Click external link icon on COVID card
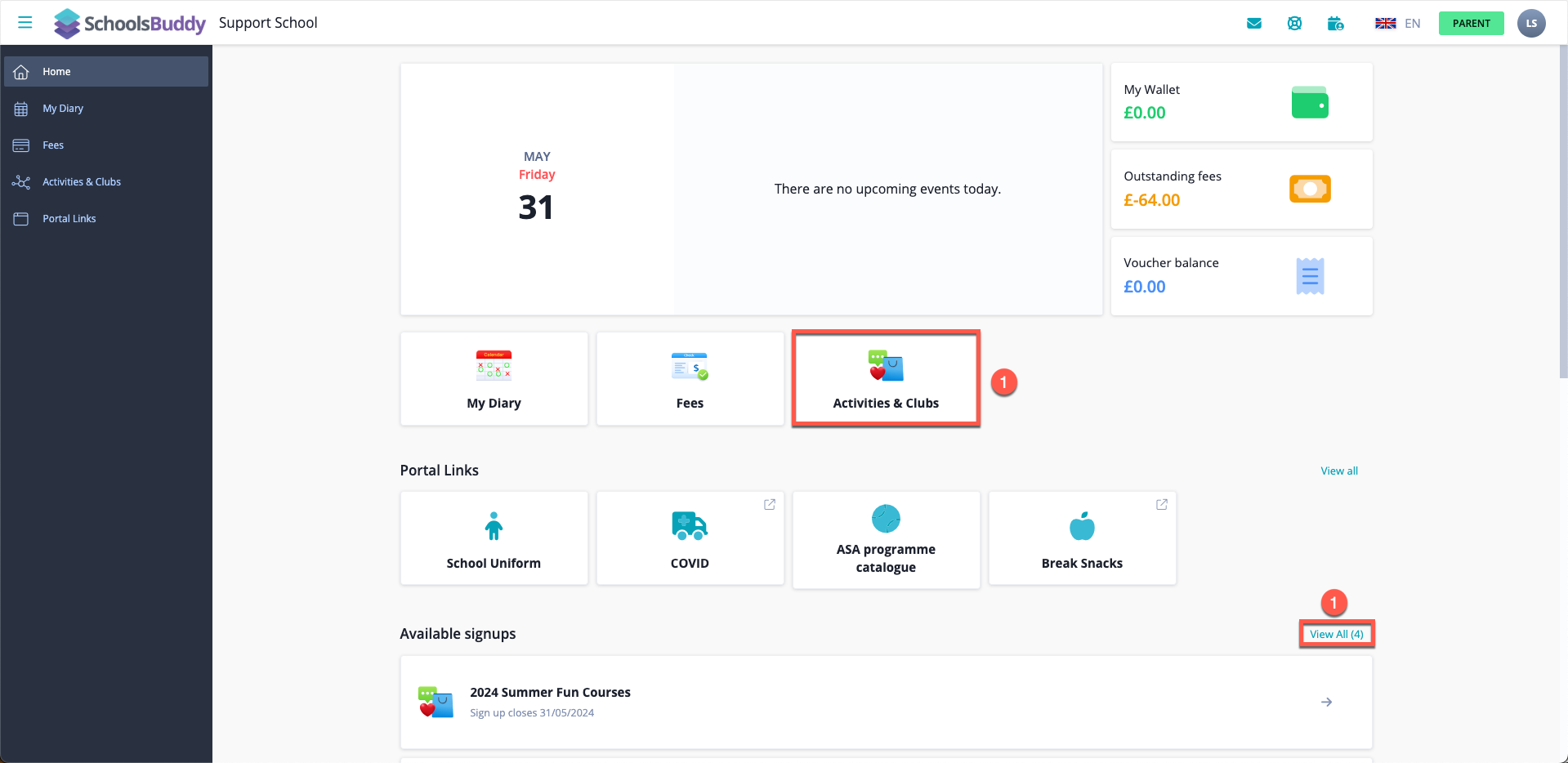Viewport: 1568px width, 763px height. [770, 505]
